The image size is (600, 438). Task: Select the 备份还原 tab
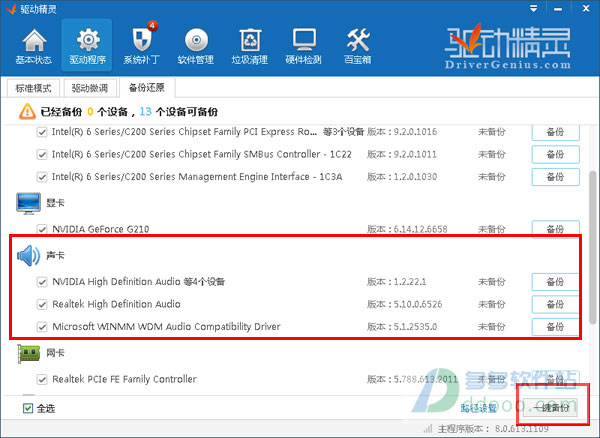point(147,88)
